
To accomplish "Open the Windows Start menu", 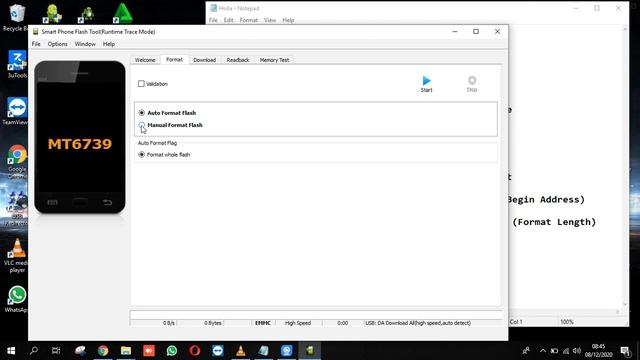I will click(x=11, y=351).
